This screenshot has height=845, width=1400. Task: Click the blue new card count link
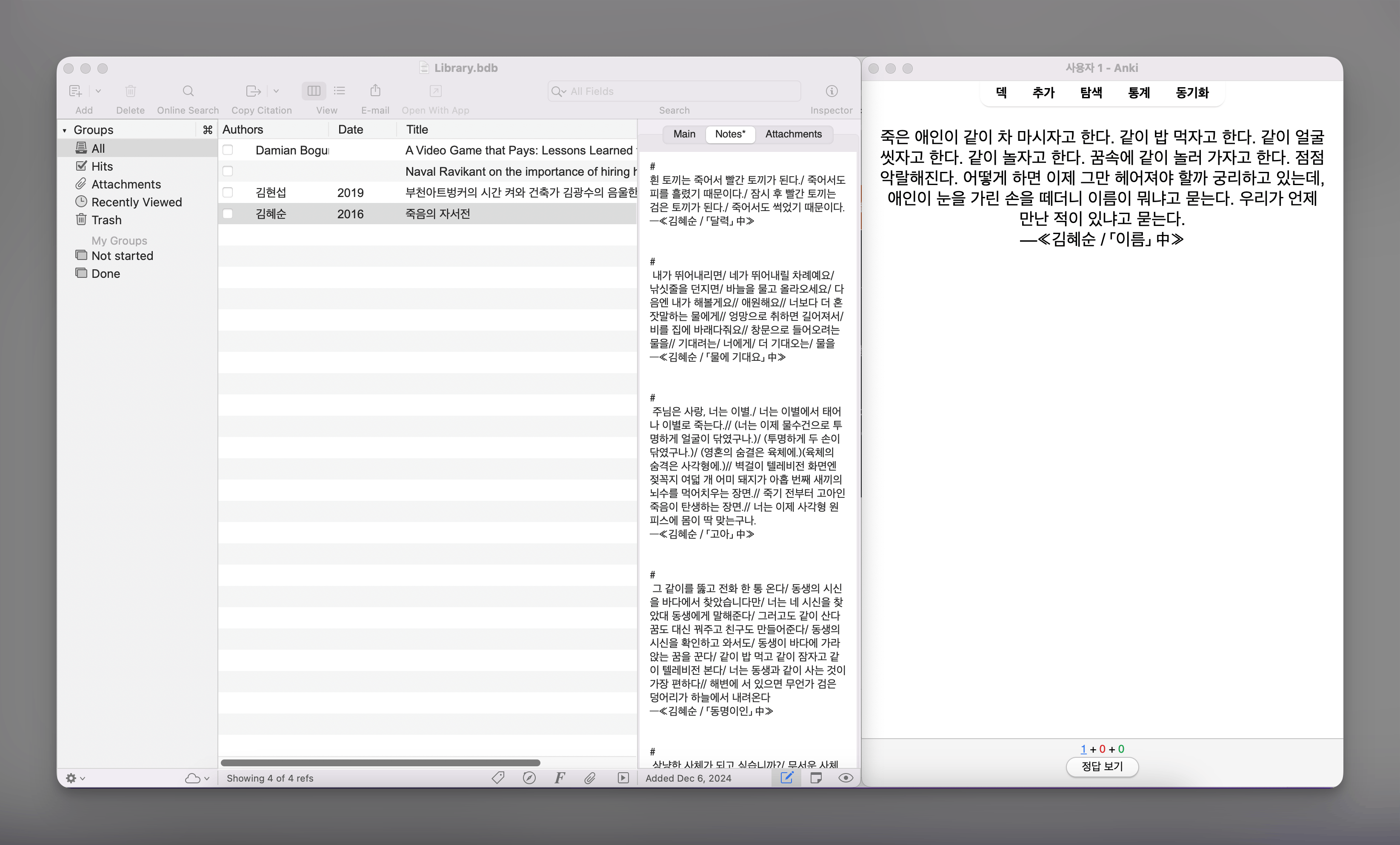click(1083, 749)
